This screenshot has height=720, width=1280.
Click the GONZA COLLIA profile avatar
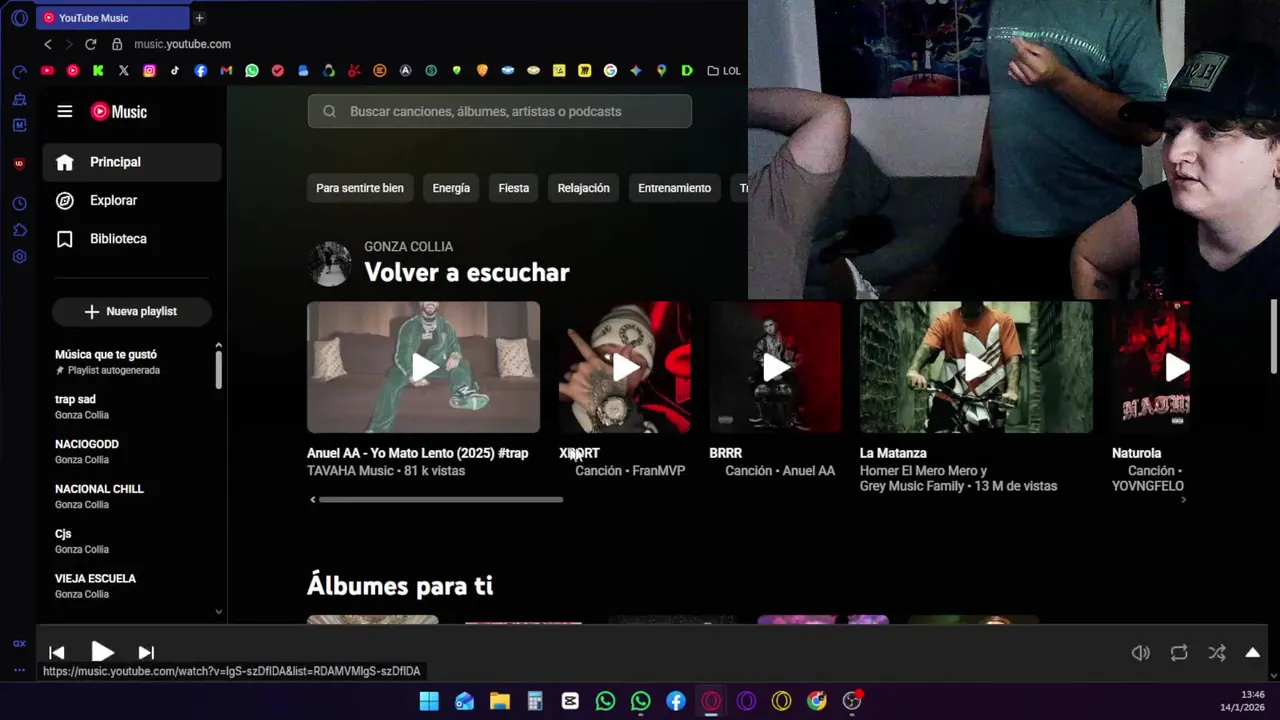coord(329,264)
